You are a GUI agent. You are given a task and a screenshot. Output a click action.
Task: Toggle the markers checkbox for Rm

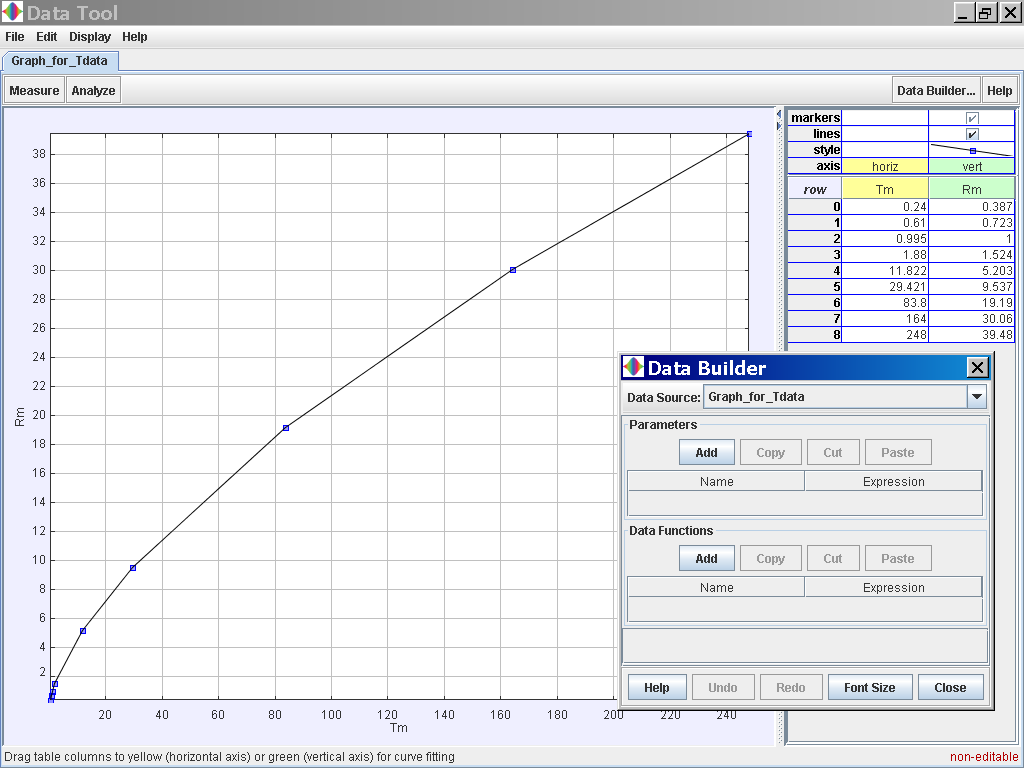click(x=972, y=118)
